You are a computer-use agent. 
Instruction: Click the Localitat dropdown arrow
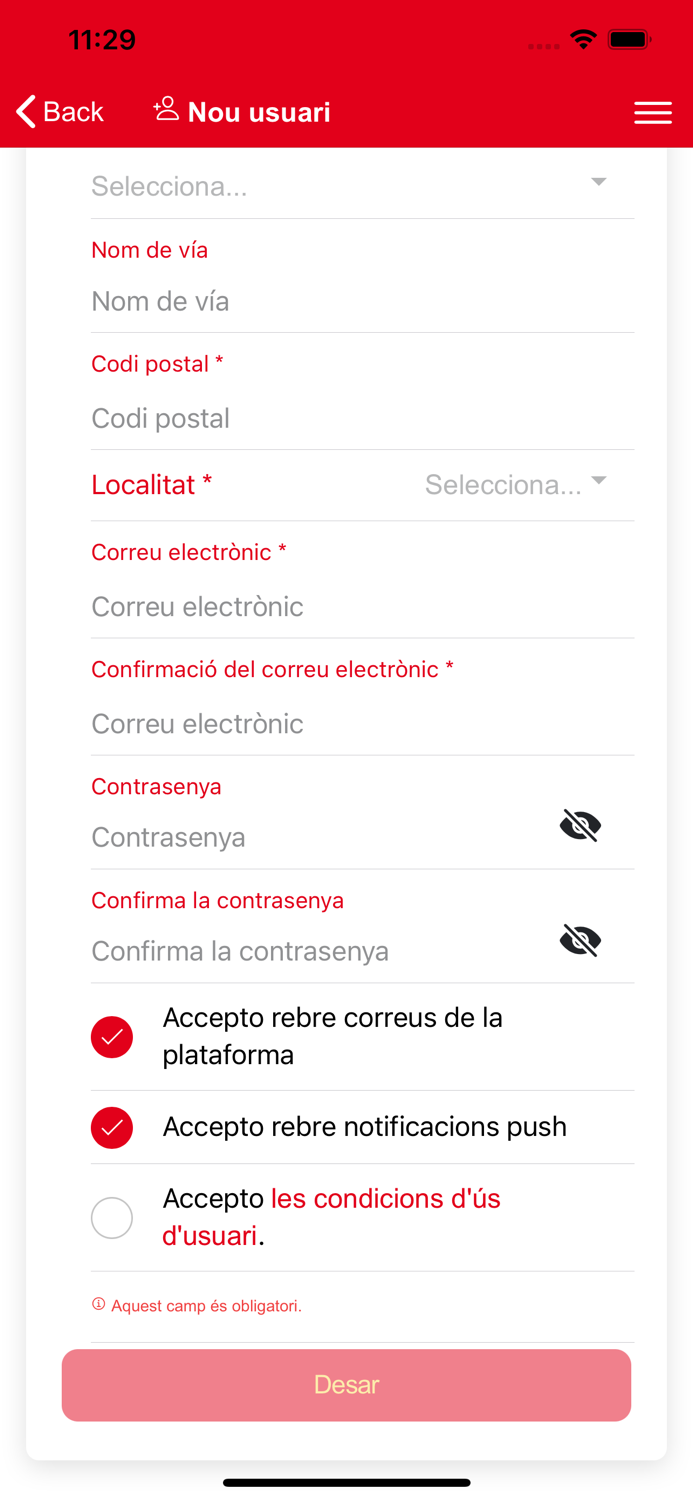598,482
